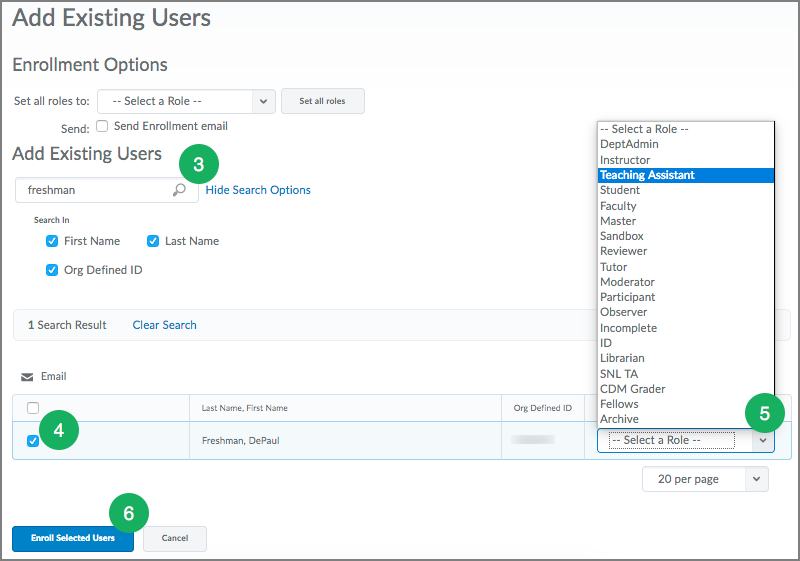
Task: Choose Tutor role option
Action: click(x=686, y=267)
